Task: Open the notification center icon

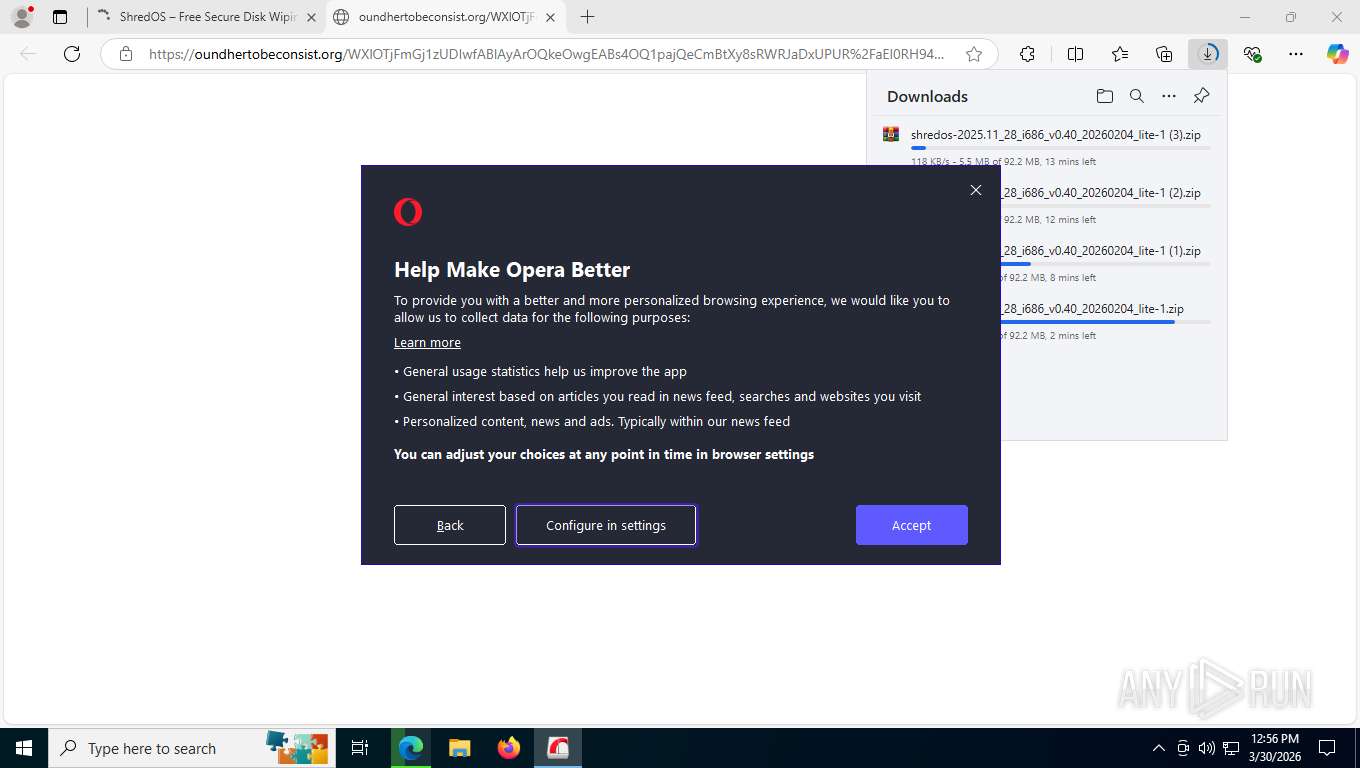Action: coord(1327,748)
